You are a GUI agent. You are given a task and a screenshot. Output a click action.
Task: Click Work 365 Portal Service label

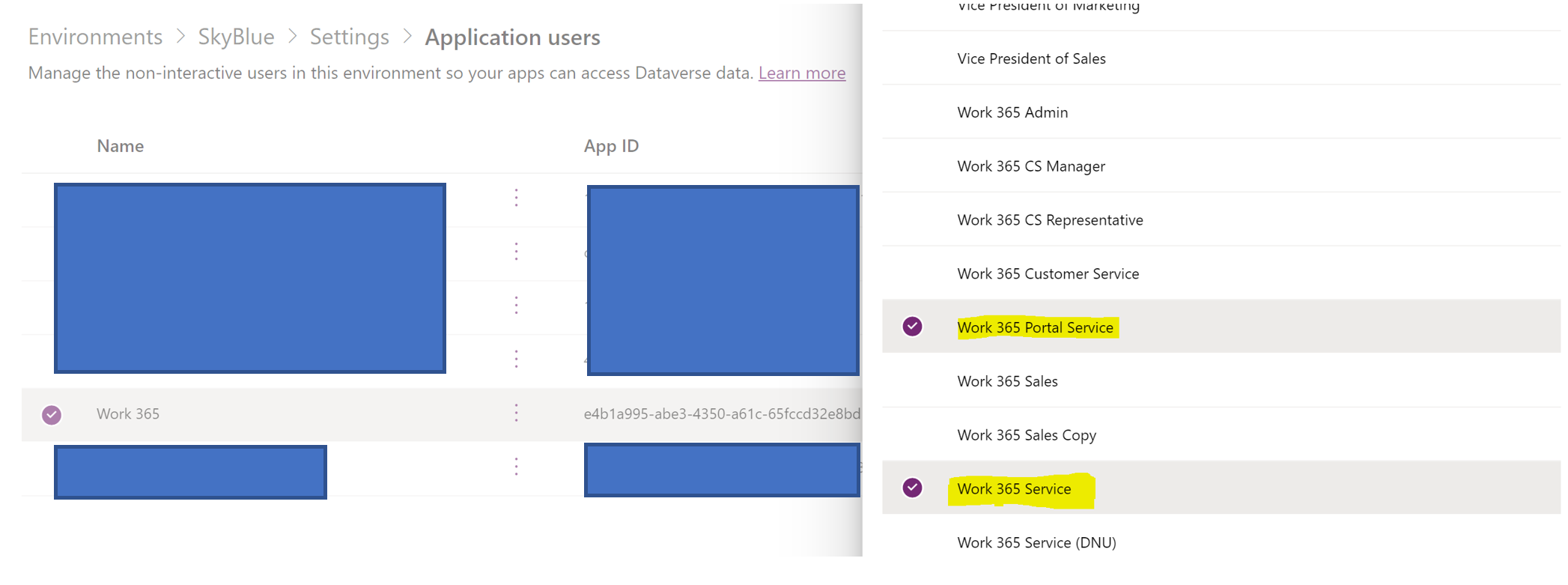[x=1036, y=327]
